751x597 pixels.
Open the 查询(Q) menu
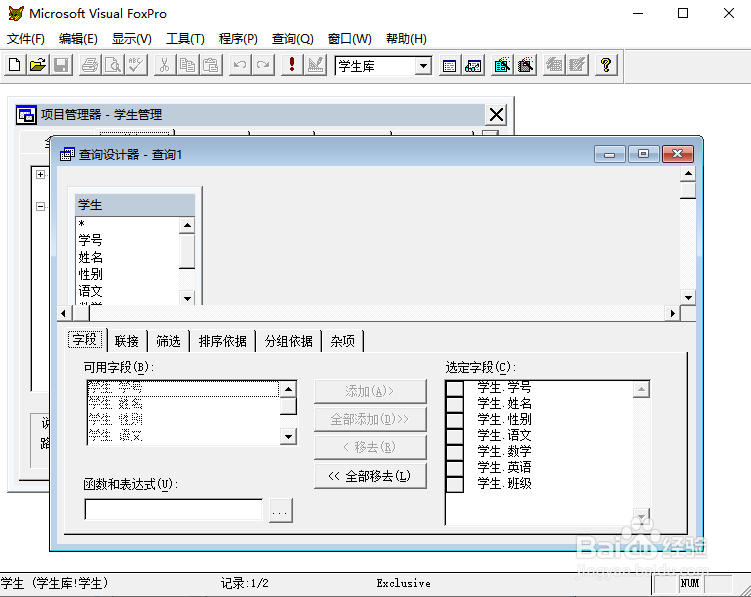tap(293, 39)
